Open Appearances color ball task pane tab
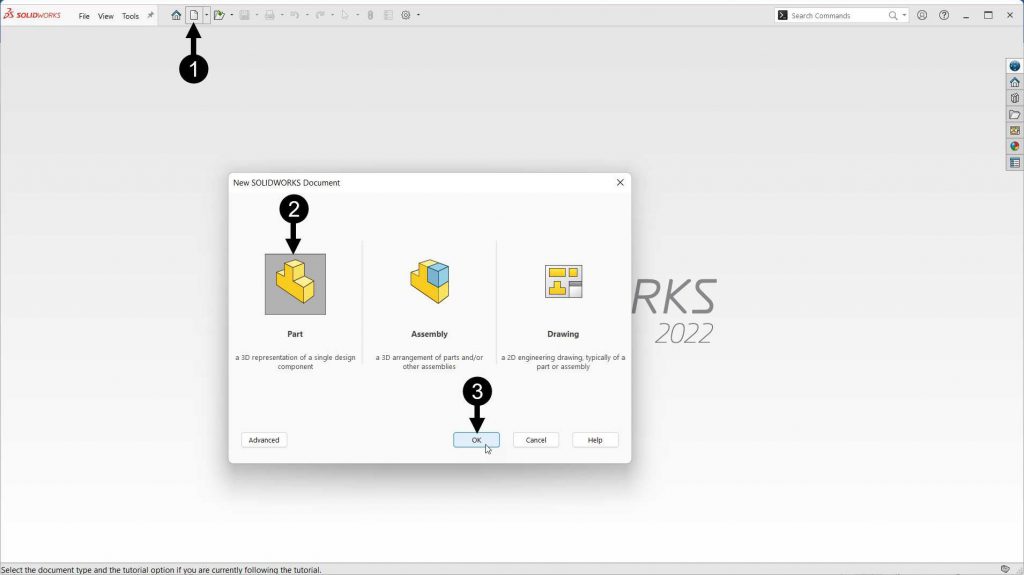This screenshot has width=1024, height=575. coord(1014,146)
